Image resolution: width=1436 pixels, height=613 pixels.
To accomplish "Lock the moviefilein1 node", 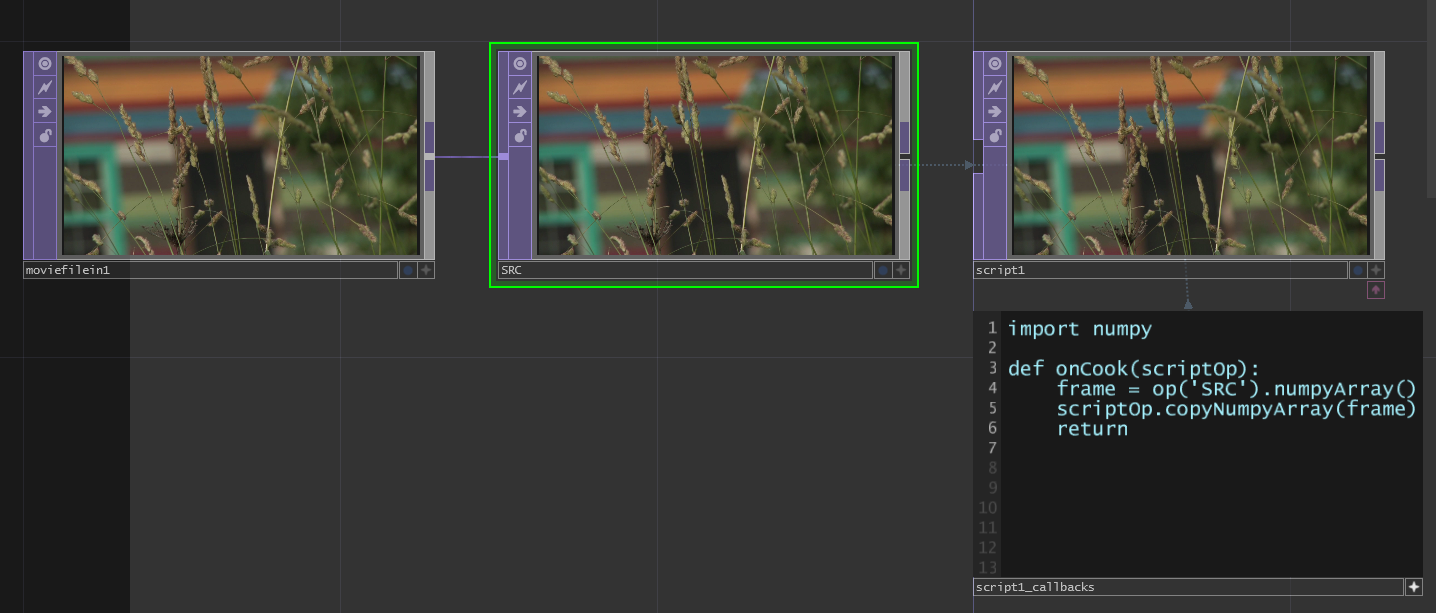I will click(x=45, y=135).
